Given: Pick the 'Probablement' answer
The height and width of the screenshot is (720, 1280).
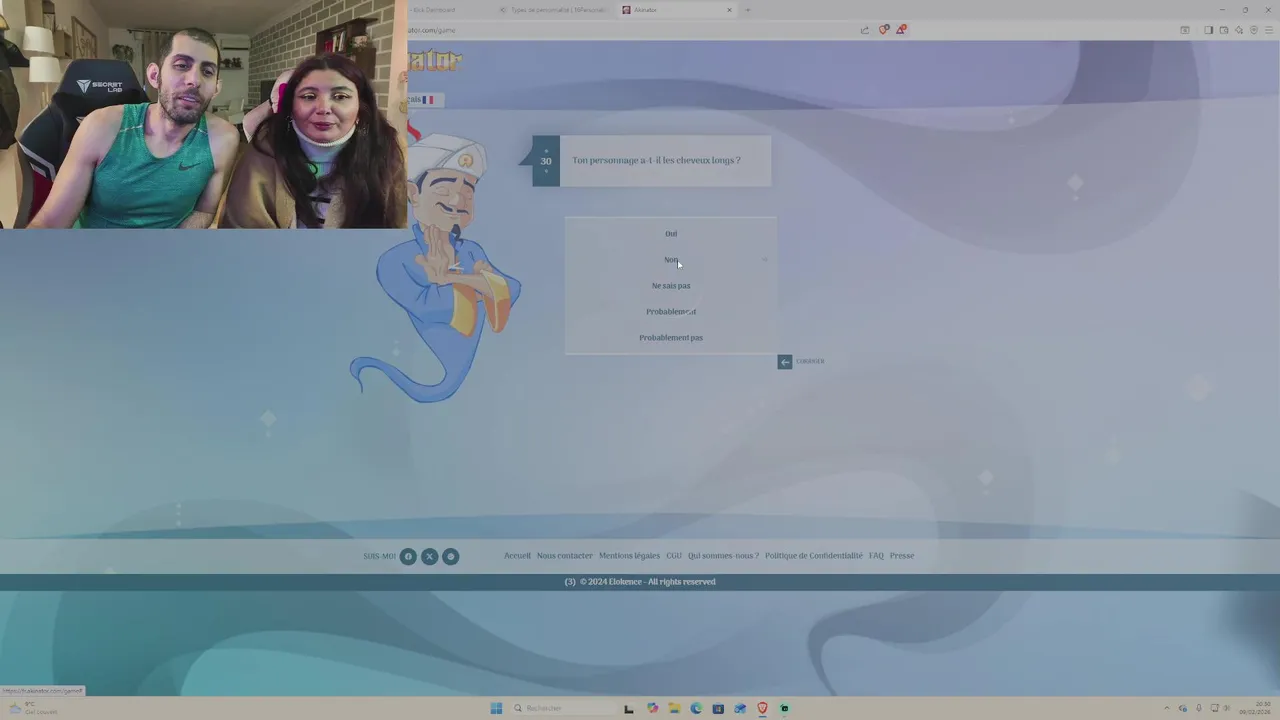Looking at the screenshot, I should pos(671,312).
